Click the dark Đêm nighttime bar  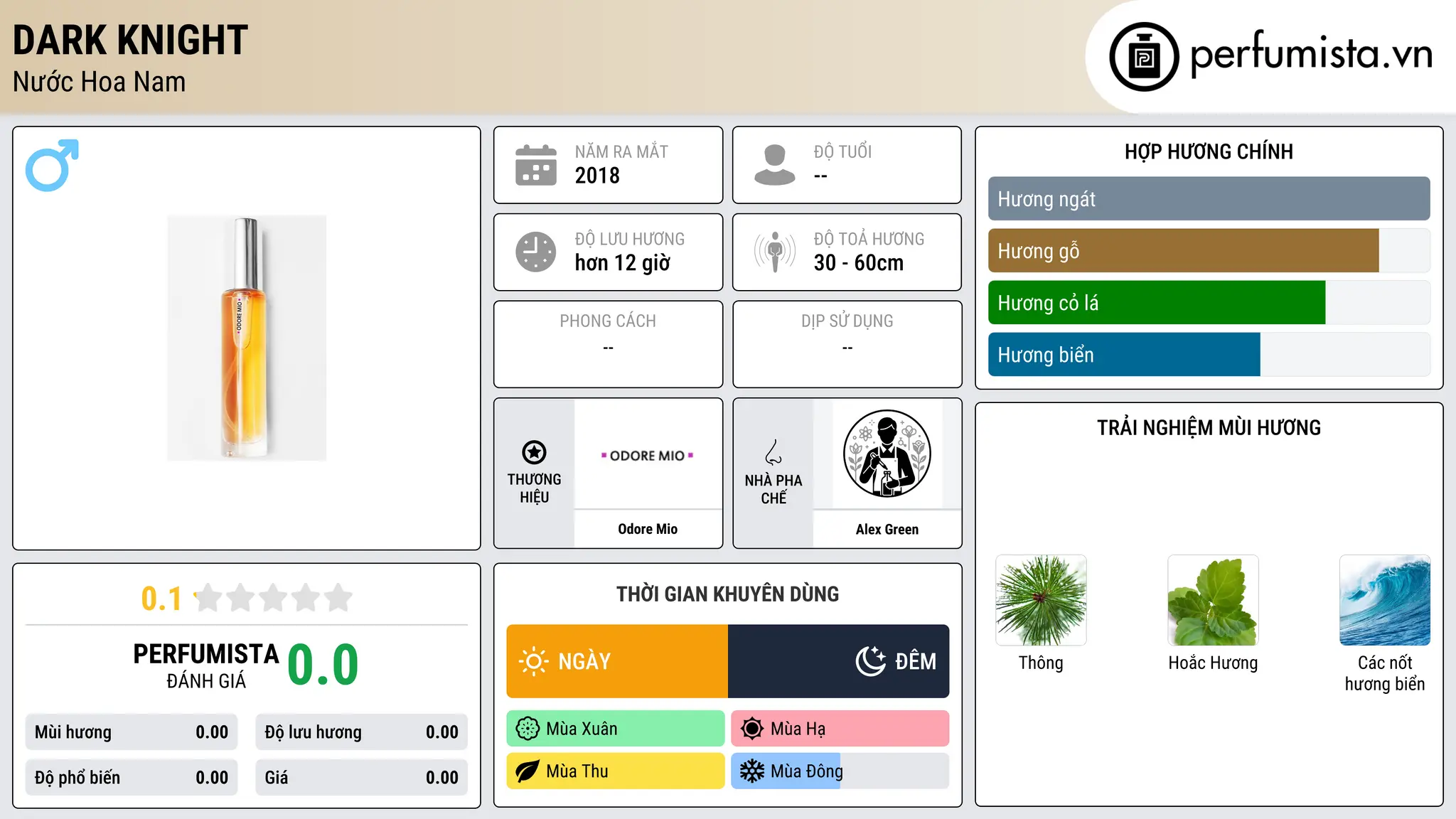click(838, 661)
